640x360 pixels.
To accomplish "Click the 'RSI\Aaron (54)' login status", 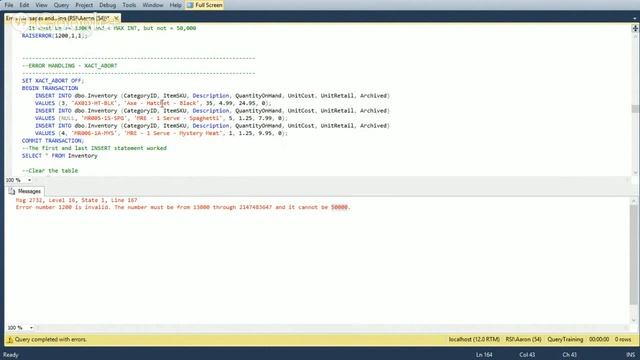I will [x=523, y=340].
